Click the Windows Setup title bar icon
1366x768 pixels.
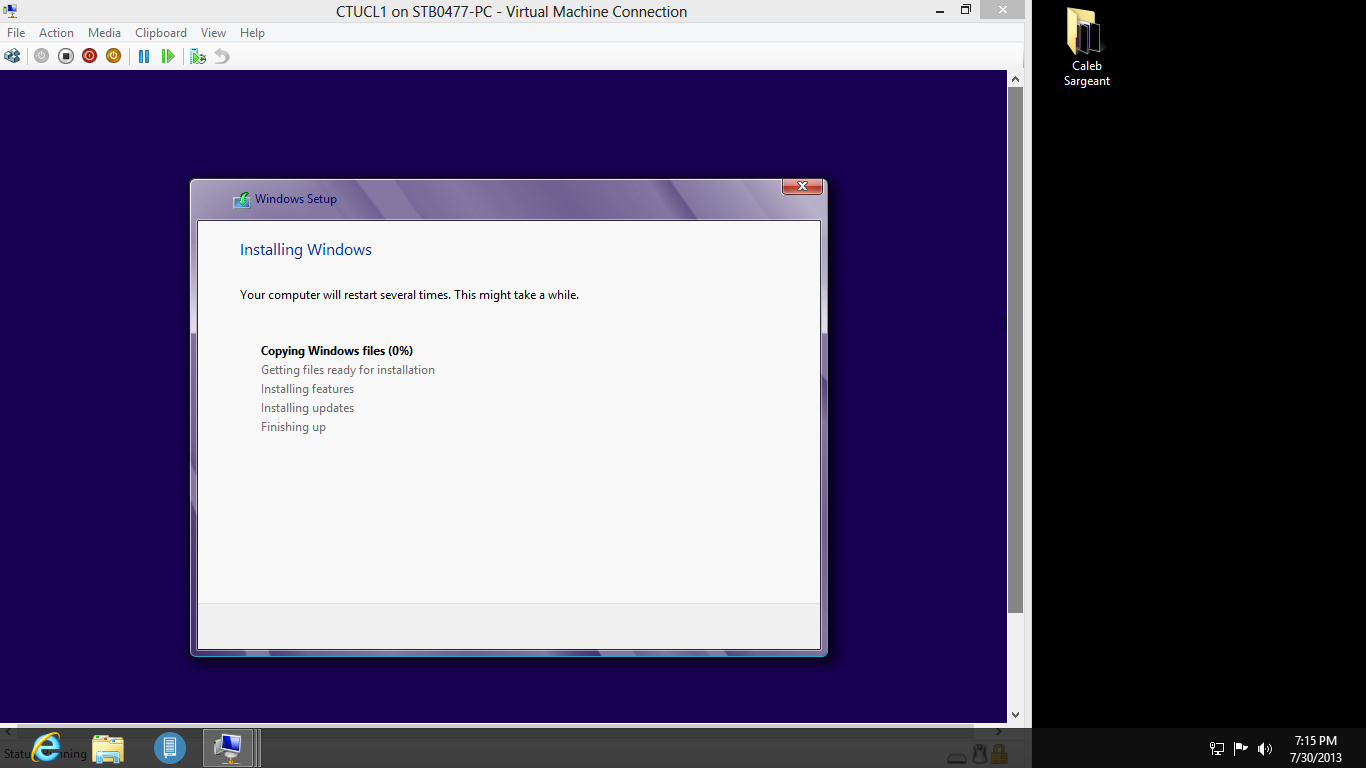tap(241, 199)
